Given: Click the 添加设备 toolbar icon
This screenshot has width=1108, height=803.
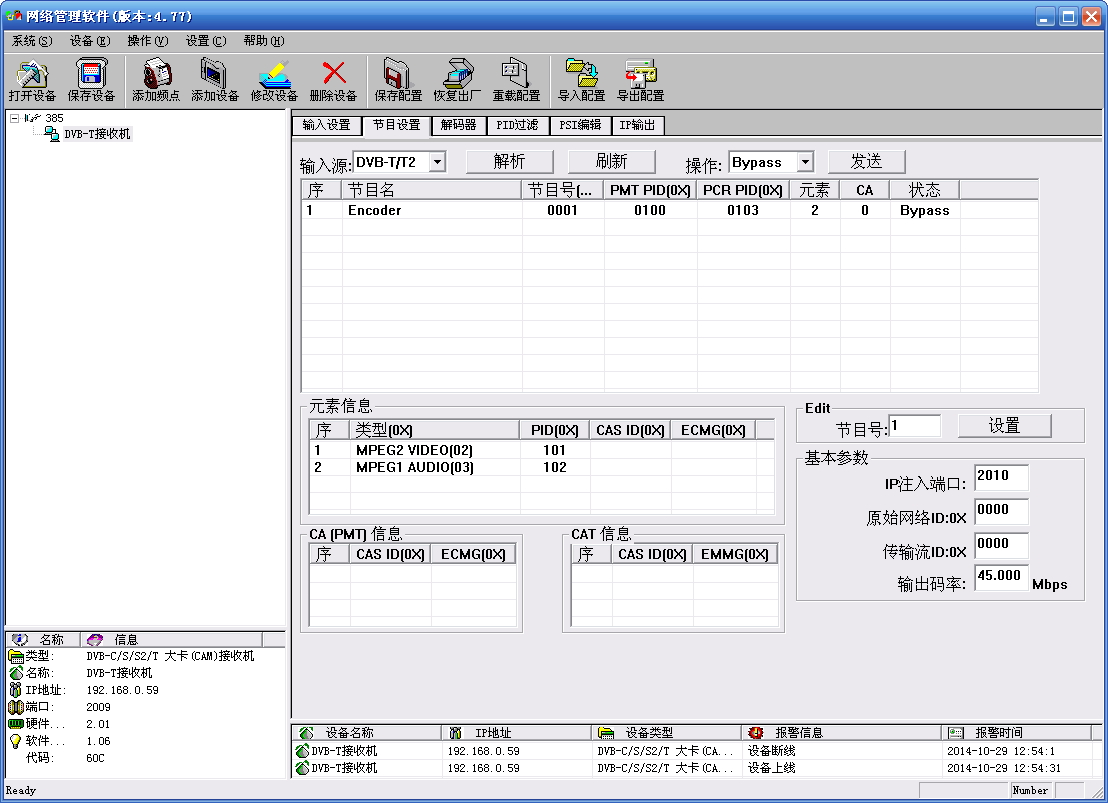Looking at the screenshot, I should [215, 81].
